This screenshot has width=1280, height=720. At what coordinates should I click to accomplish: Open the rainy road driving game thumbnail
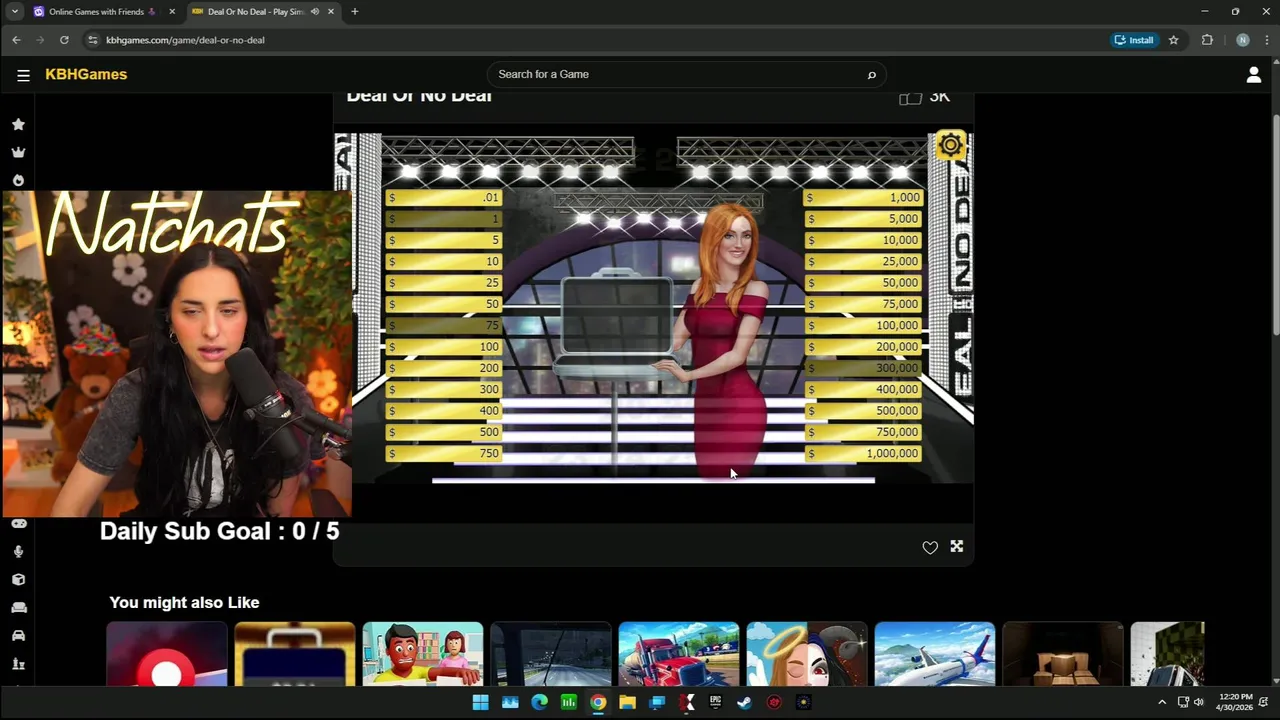coord(551,654)
